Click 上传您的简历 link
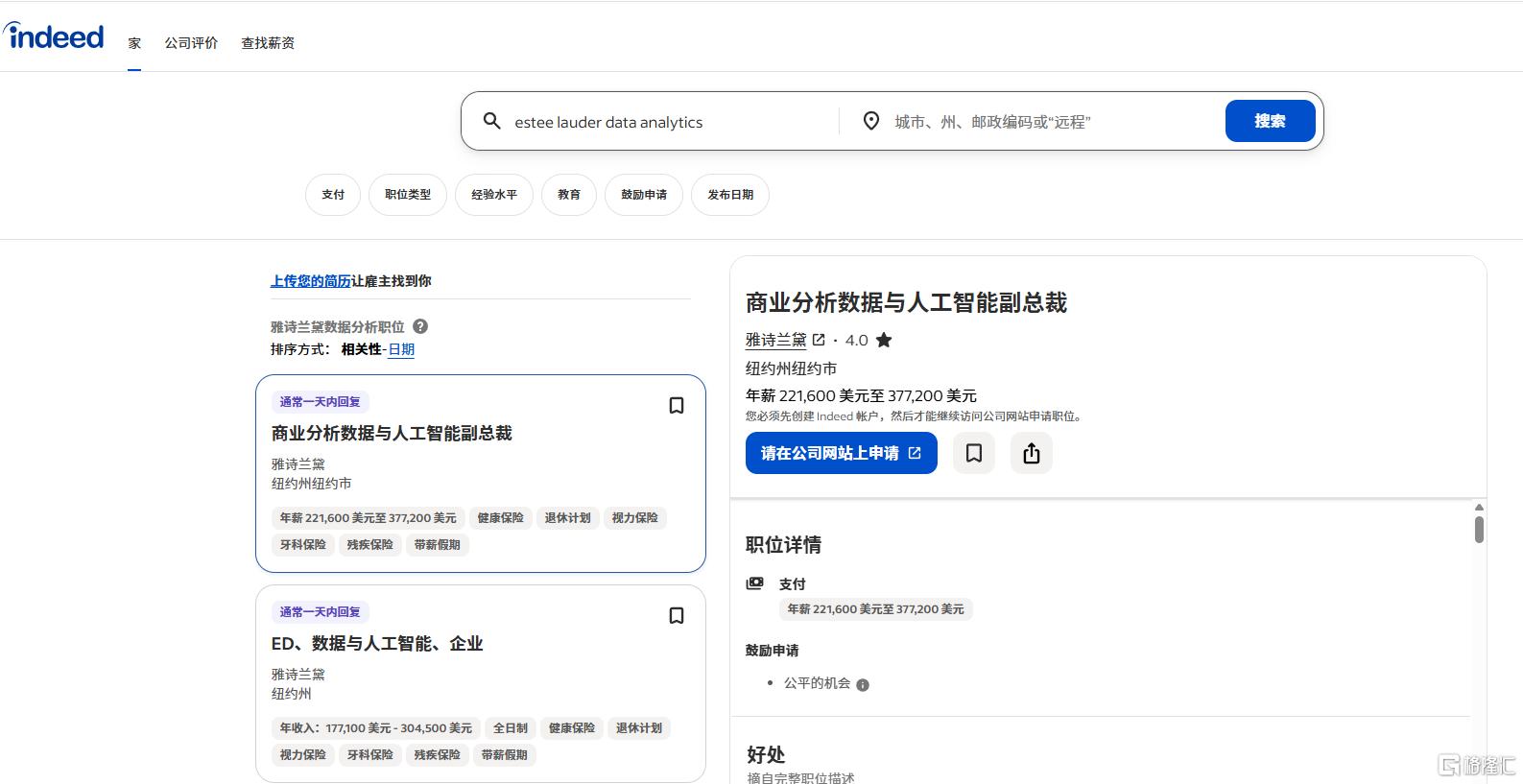This screenshot has height=784, width=1523. 311,281
